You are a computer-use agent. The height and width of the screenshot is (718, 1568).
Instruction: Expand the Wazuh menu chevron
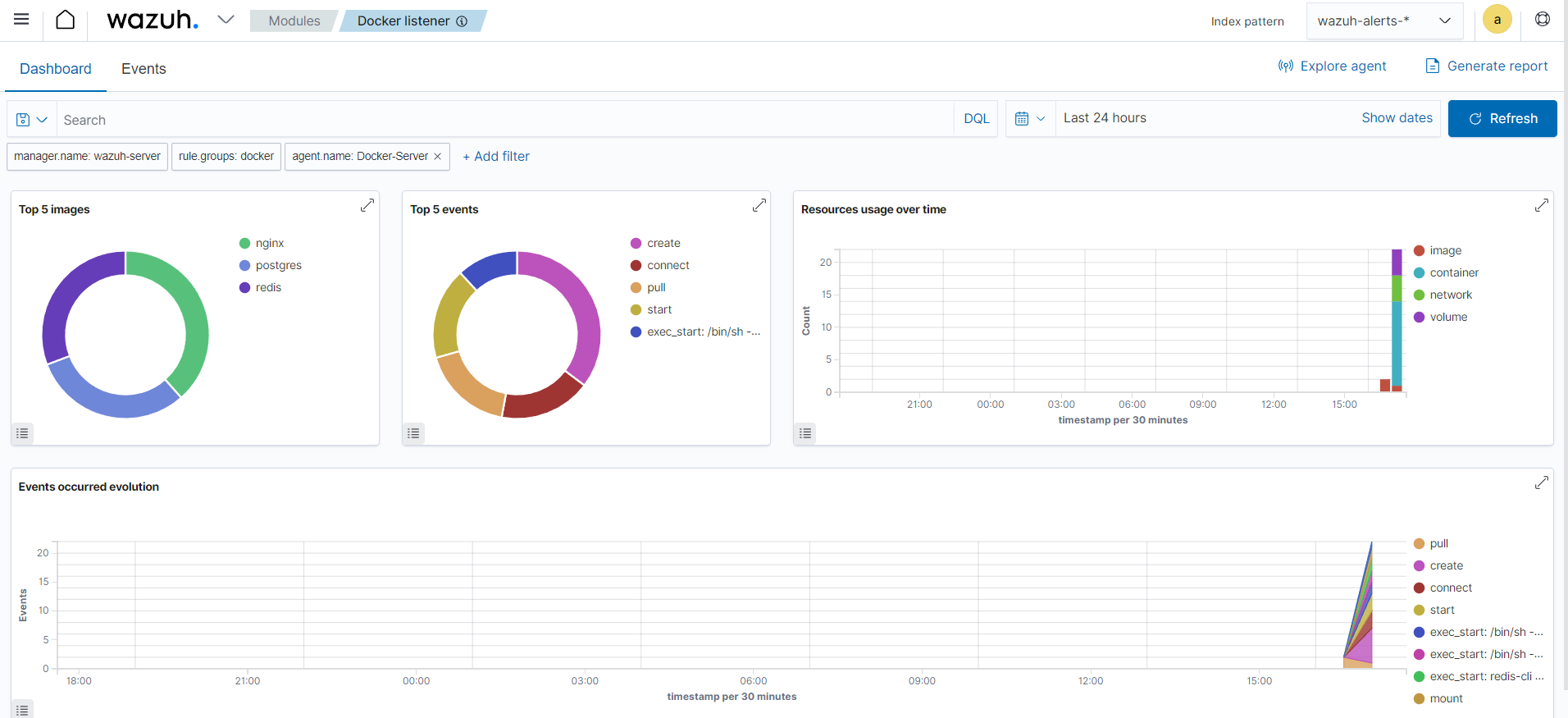coord(226,20)
